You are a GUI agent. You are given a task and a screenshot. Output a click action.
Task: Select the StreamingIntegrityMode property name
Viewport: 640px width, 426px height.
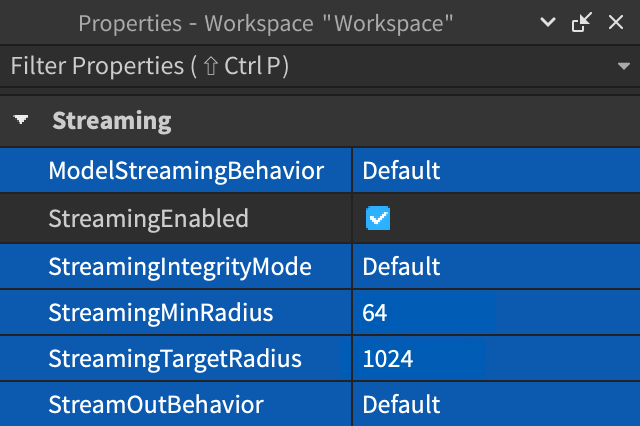click(x=180, y=267)
